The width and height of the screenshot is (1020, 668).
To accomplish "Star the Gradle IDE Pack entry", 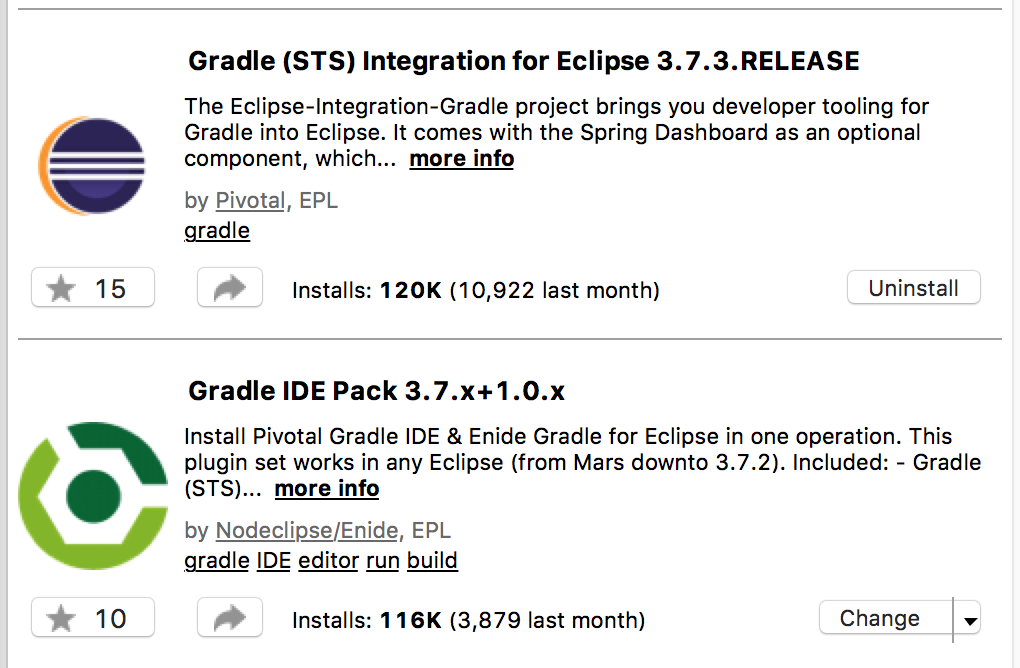I will [x=93, y=617].
